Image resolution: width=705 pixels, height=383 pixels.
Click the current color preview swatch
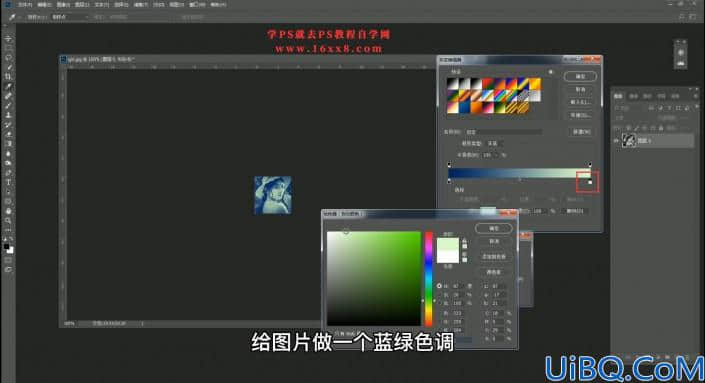(448, 257)
